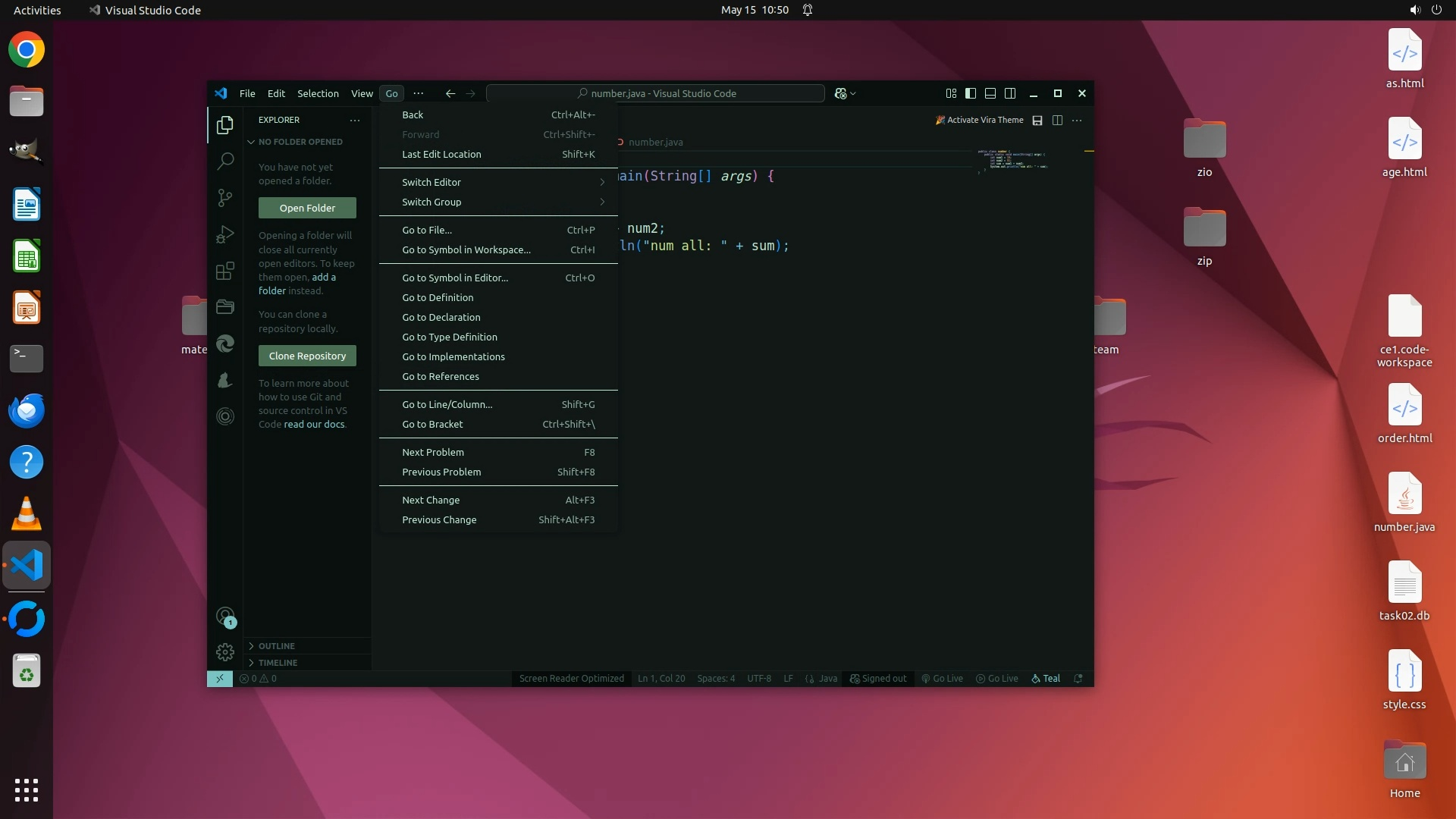Expand the OUTLINE section

[277, 646]
